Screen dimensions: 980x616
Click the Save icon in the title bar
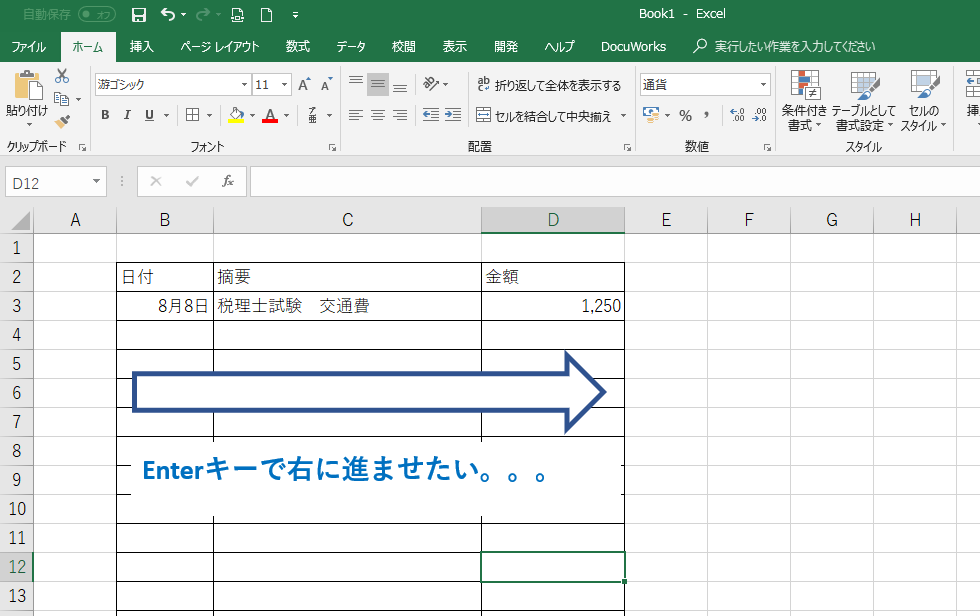pyautogui.click(x=139, y=14)
